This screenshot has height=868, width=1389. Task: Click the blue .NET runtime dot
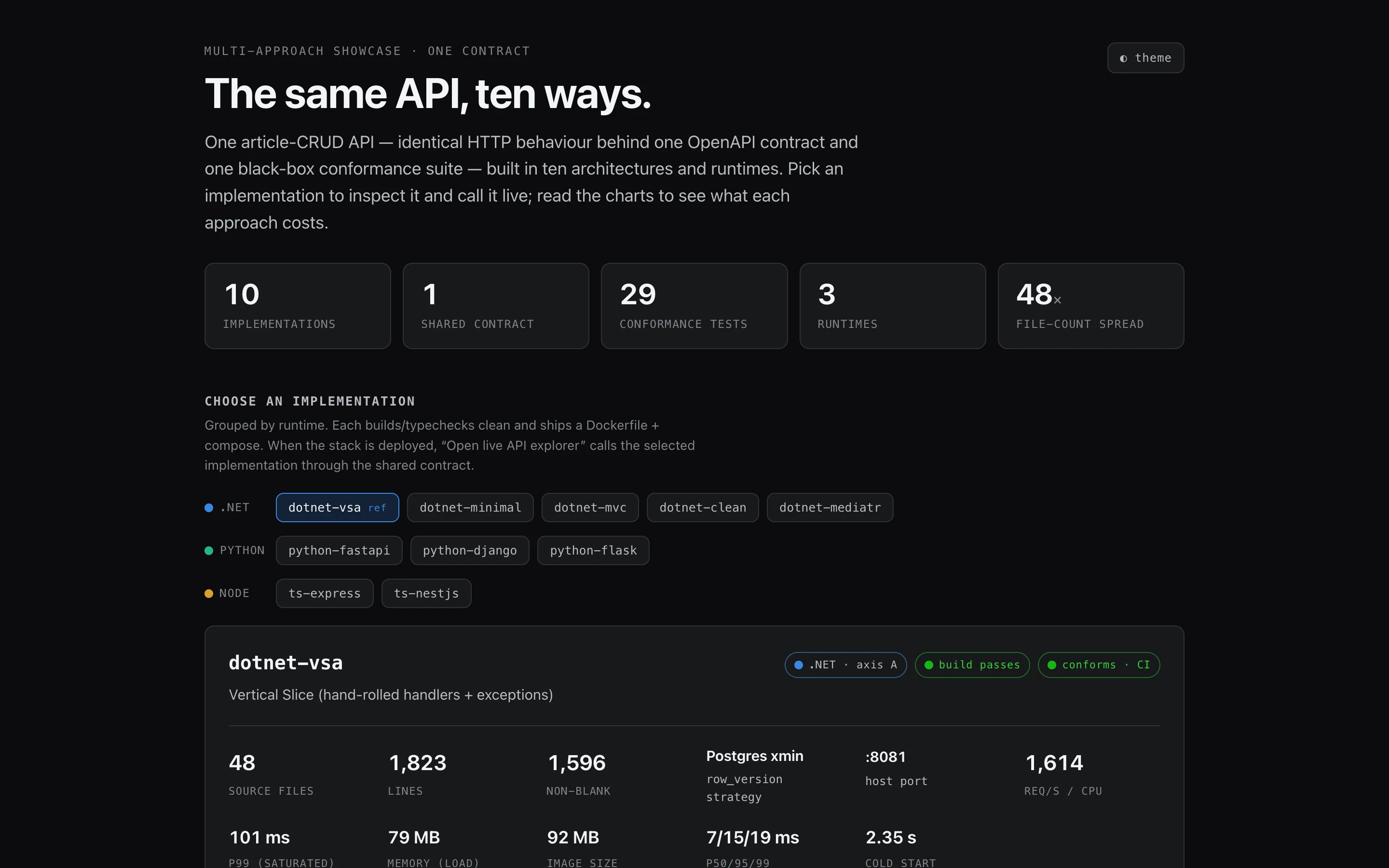coord(209,508)
